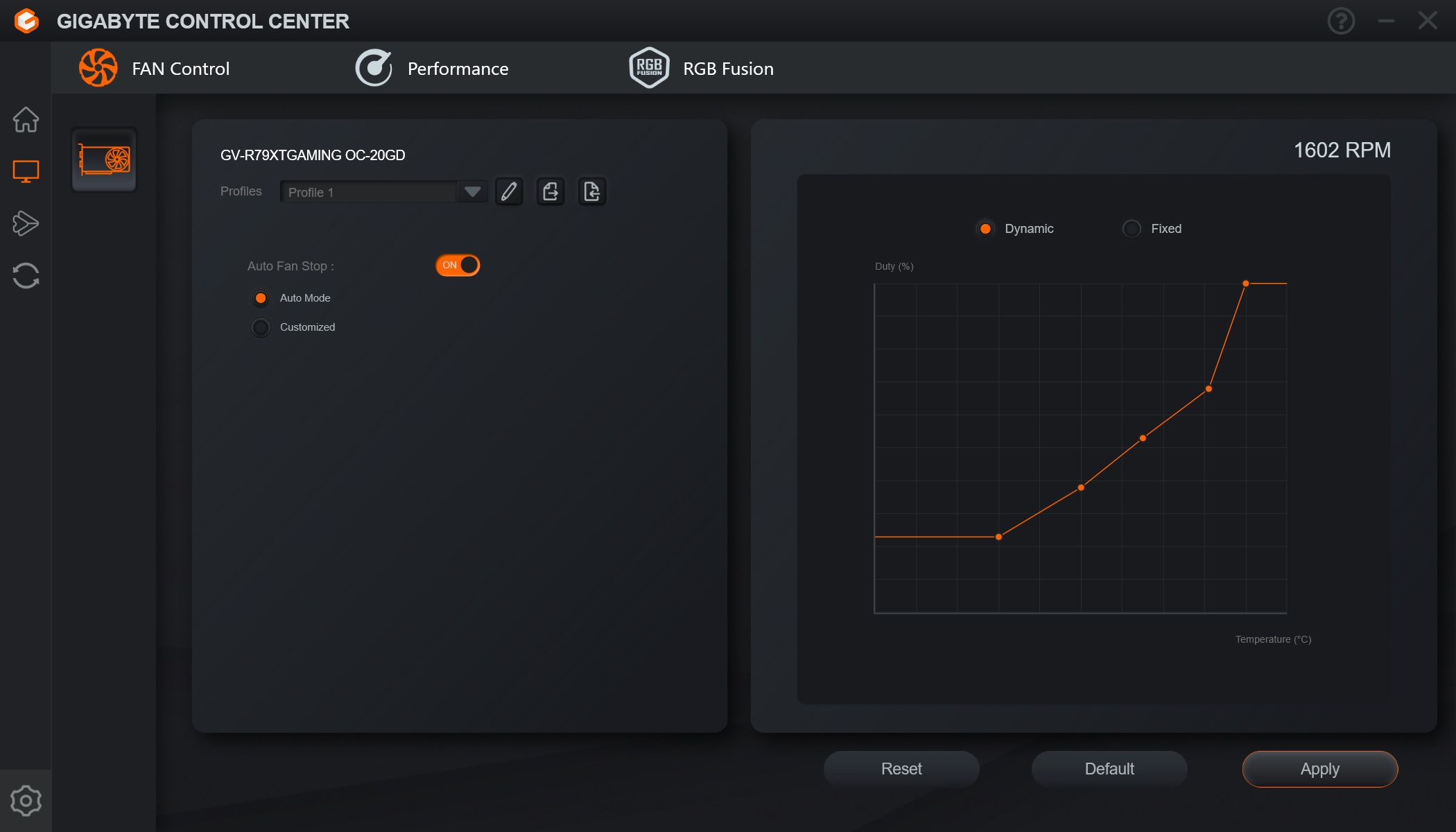
Task: Turn off the Auto Fan Stop switch
Action: click(x=458, y=266)
